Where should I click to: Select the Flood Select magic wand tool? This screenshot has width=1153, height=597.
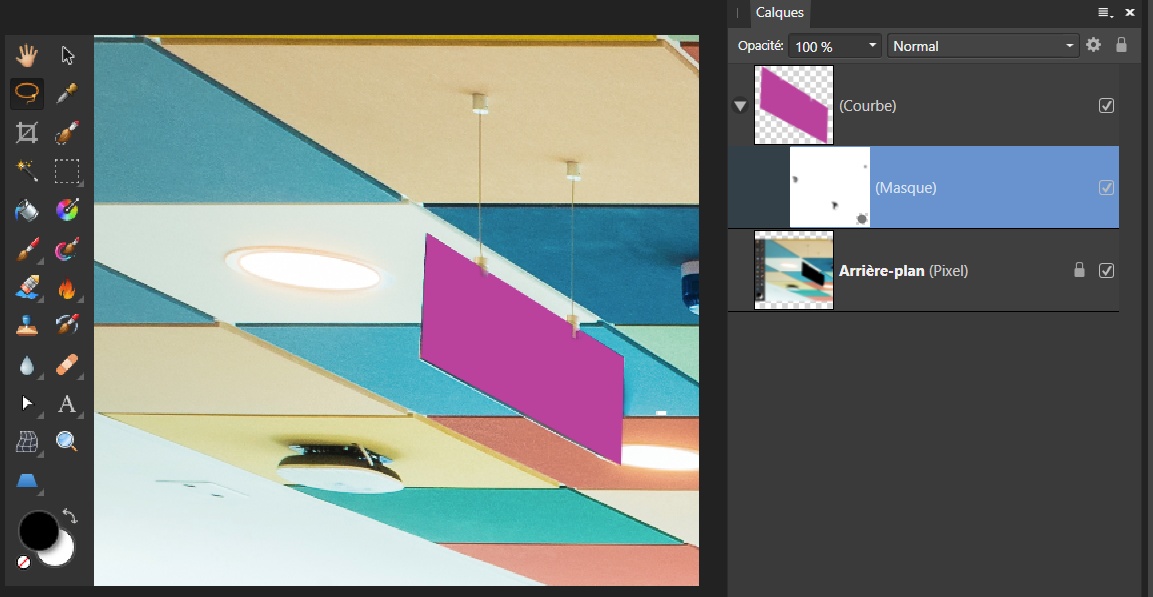pos(27,171)
